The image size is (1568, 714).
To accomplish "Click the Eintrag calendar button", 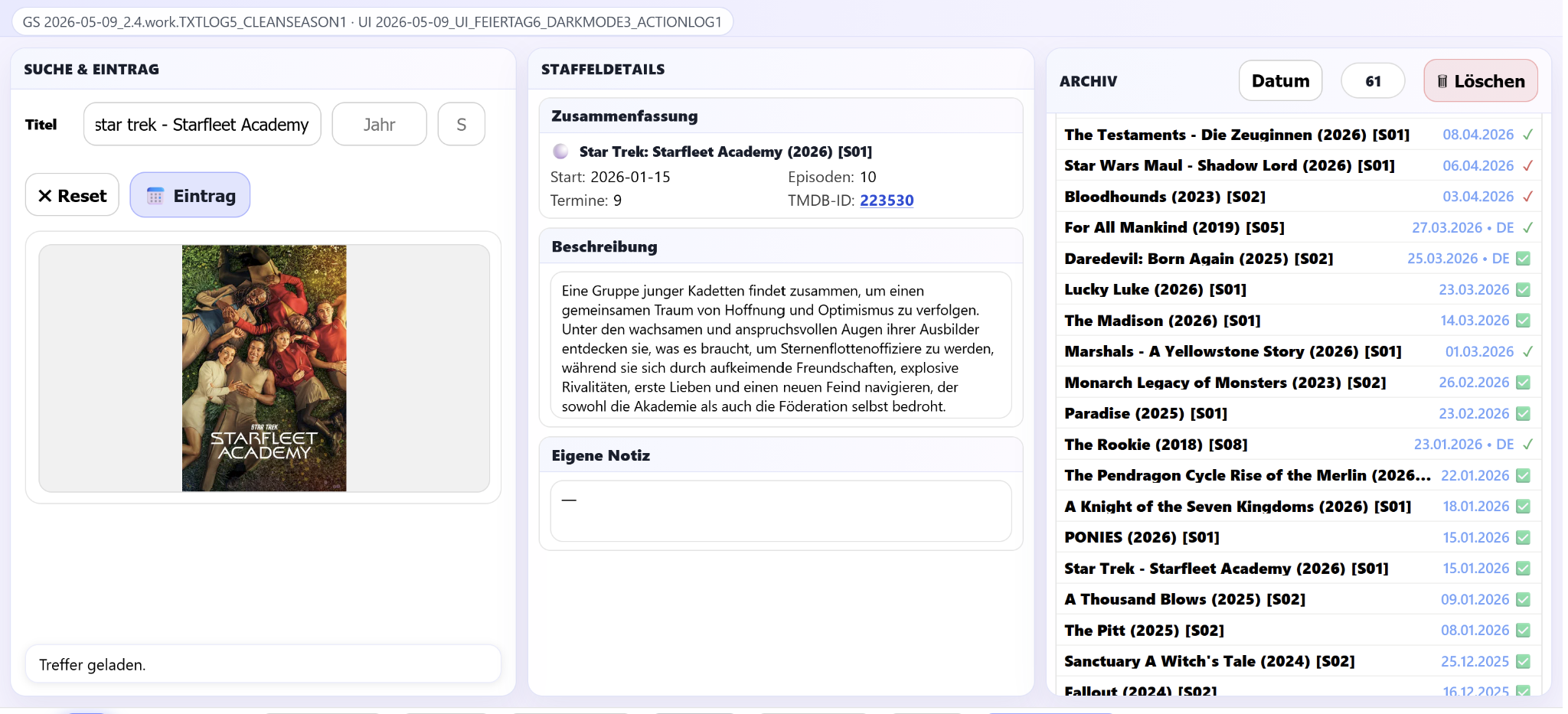I will pyautogui.click(x=190, y=195).
